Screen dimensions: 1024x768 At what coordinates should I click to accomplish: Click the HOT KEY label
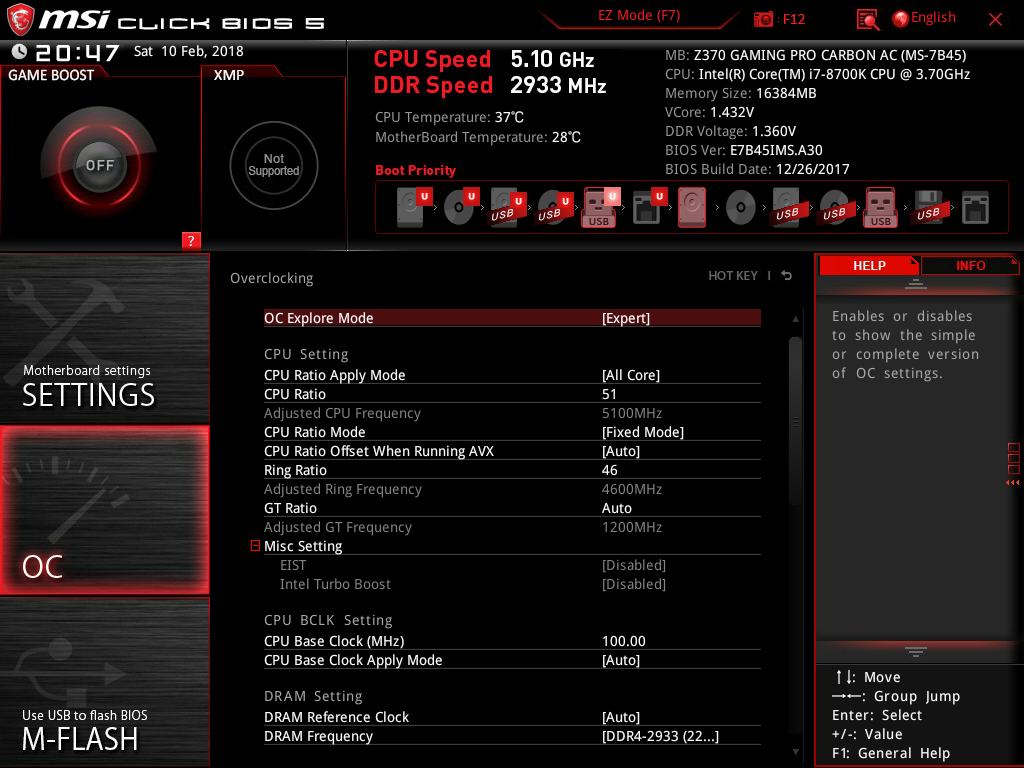click(733, 276)
